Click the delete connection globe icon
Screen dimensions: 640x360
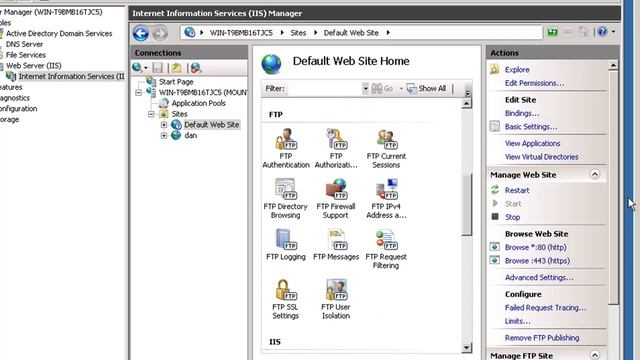click(x=196, y=68)
